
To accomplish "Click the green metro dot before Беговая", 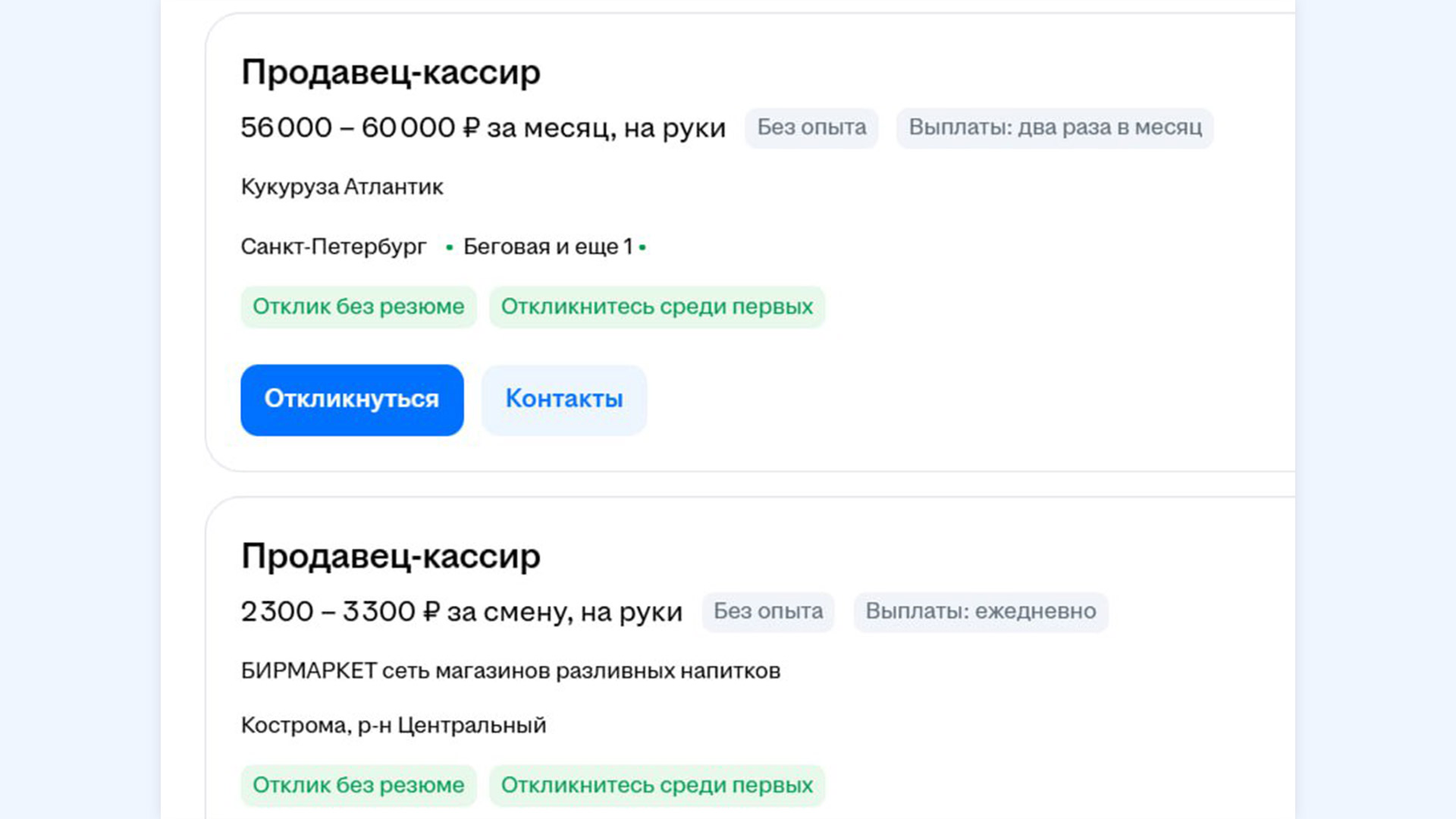I will tap(450, 247).
